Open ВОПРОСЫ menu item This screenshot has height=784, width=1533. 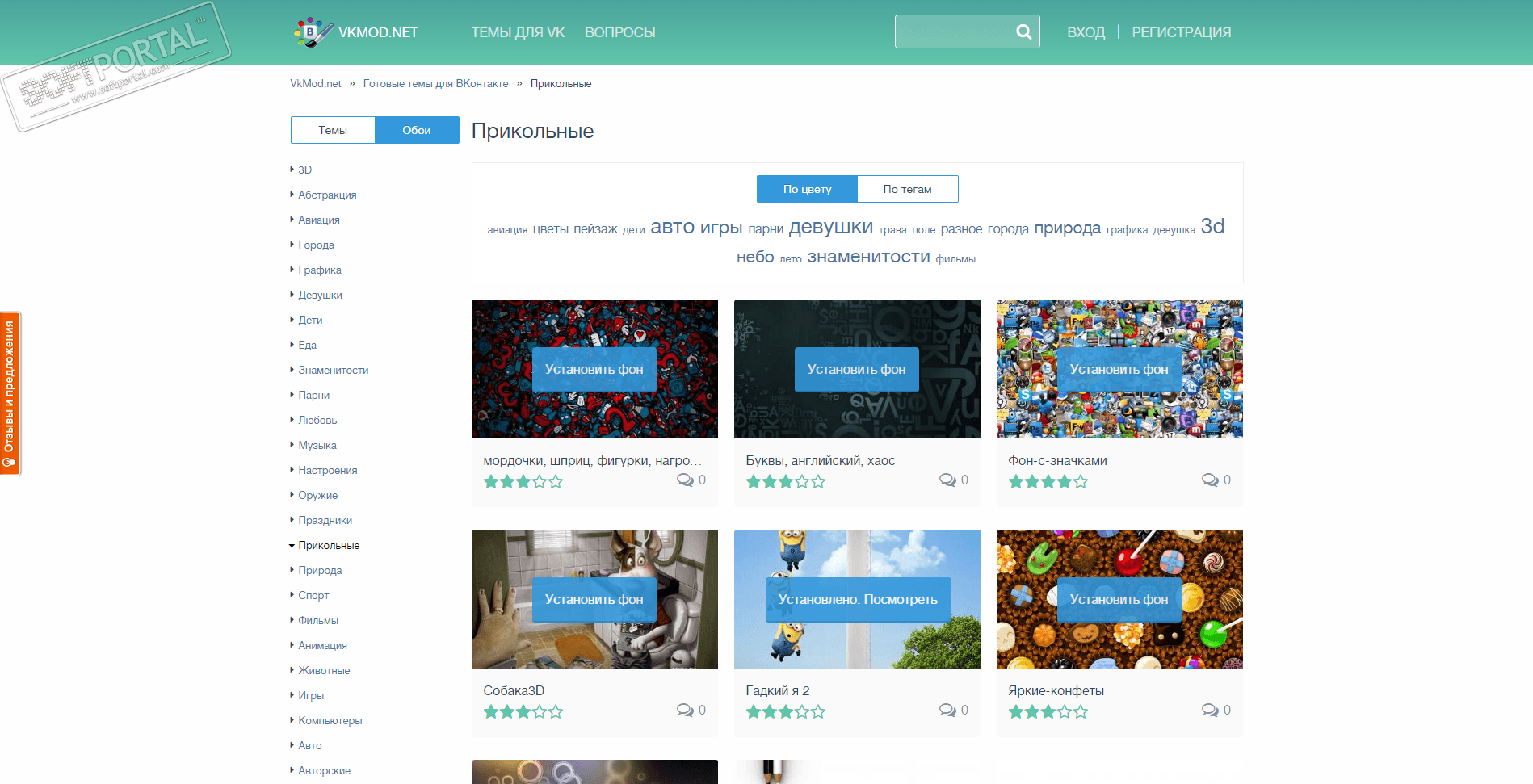pos(620,32)
